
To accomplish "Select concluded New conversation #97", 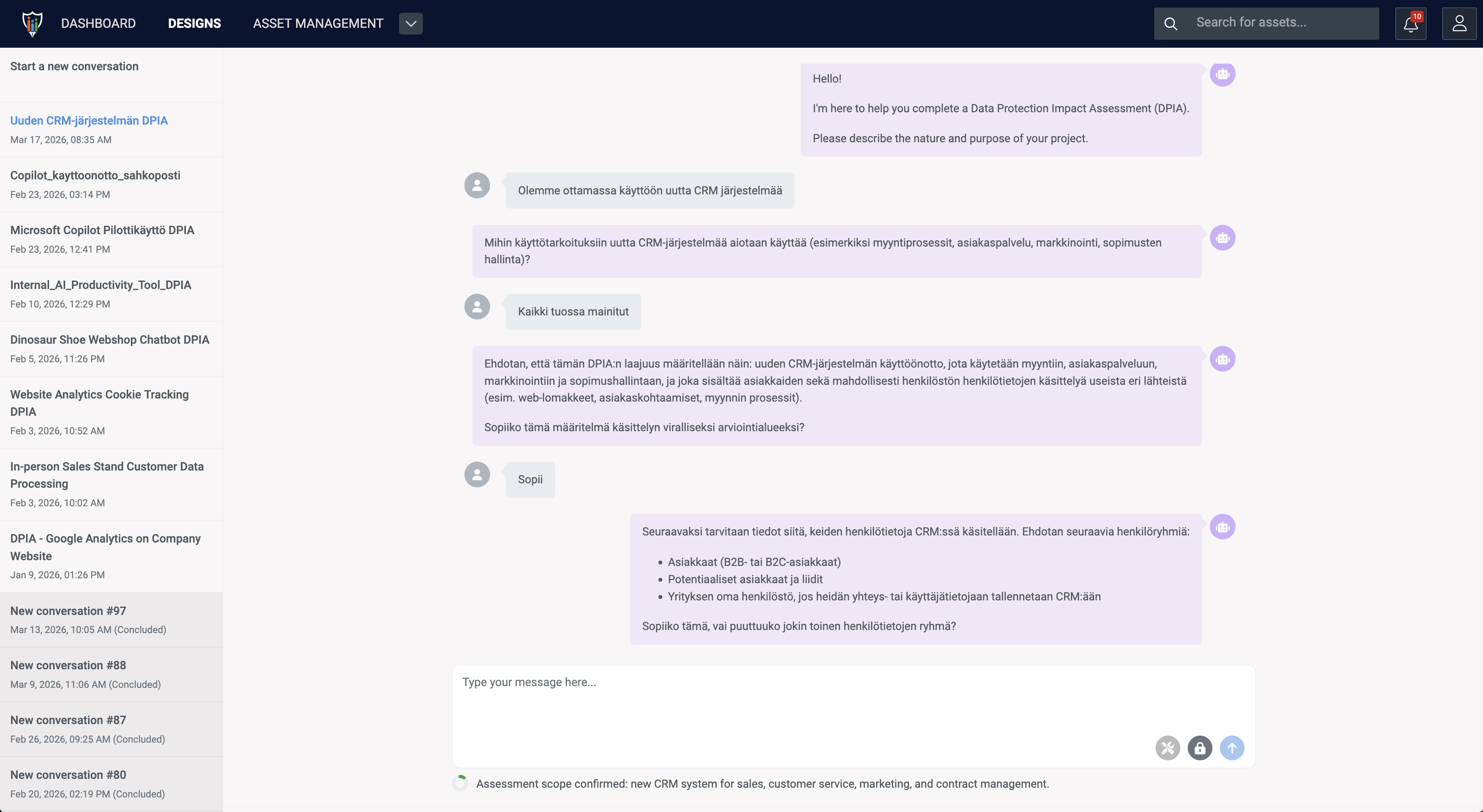I will [x=68, y=611].
